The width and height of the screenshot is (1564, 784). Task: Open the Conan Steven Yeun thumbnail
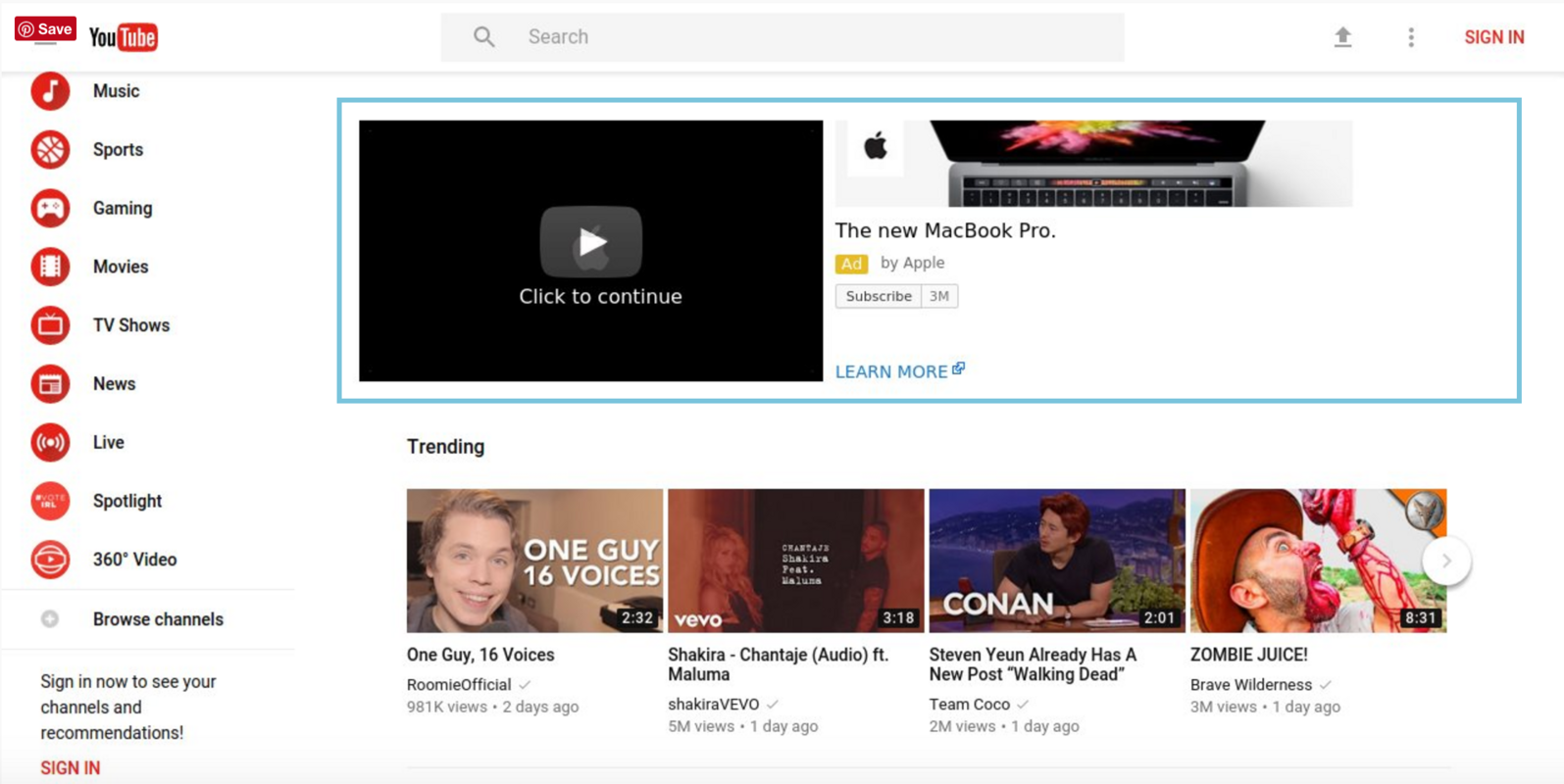tap(1057, 561)
